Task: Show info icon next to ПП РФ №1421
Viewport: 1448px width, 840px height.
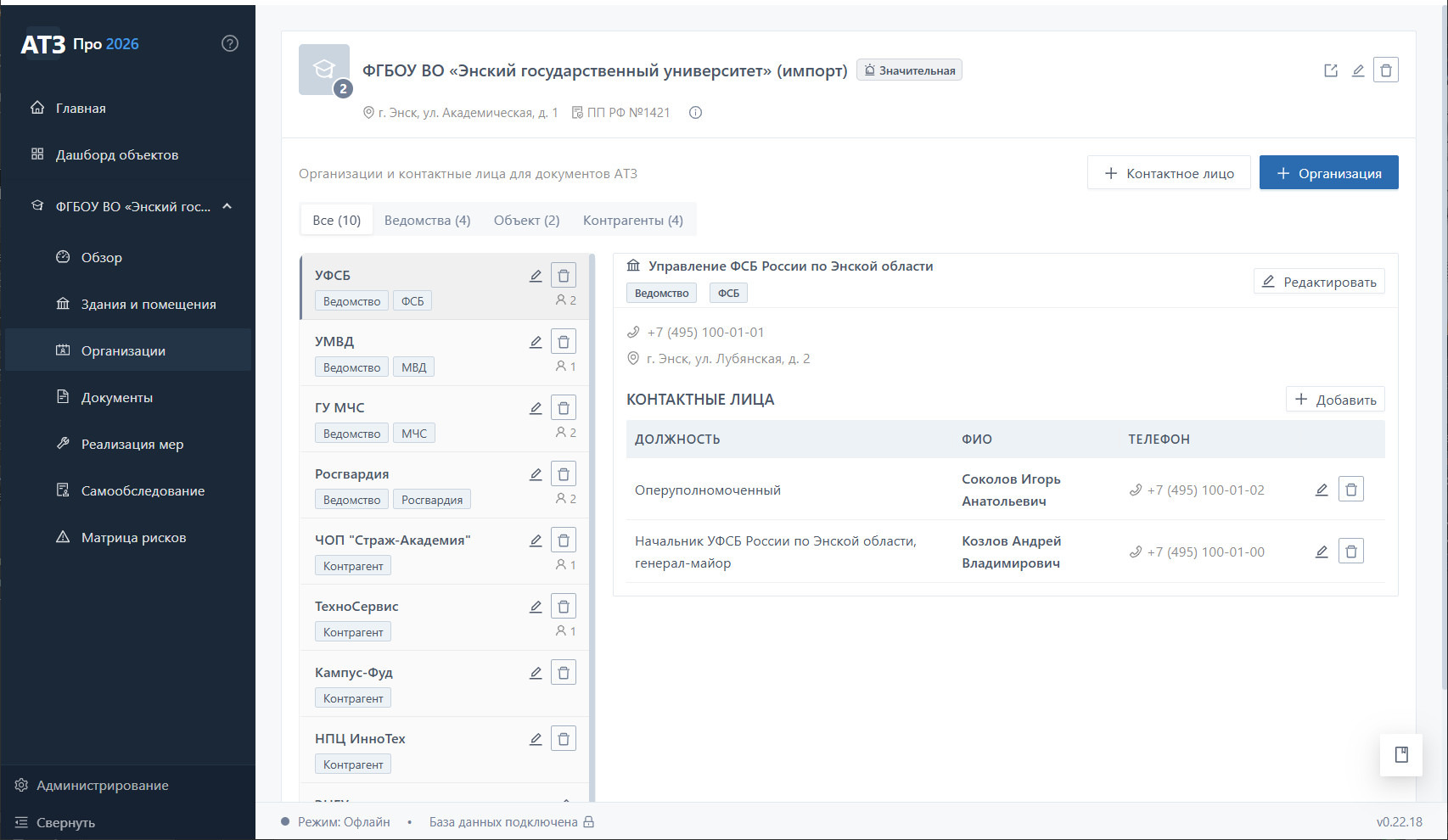Action: pos(695,113)
